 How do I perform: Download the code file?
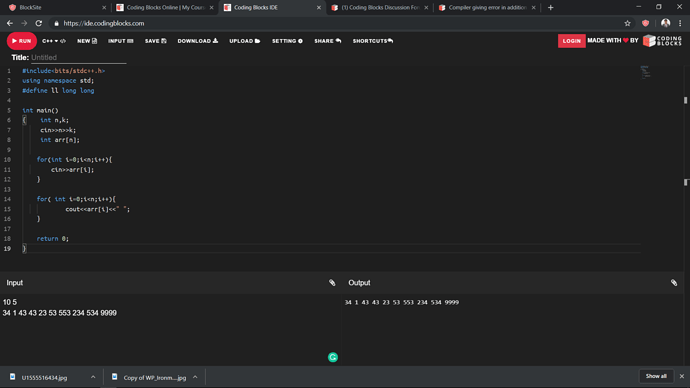tap(198, 41)
